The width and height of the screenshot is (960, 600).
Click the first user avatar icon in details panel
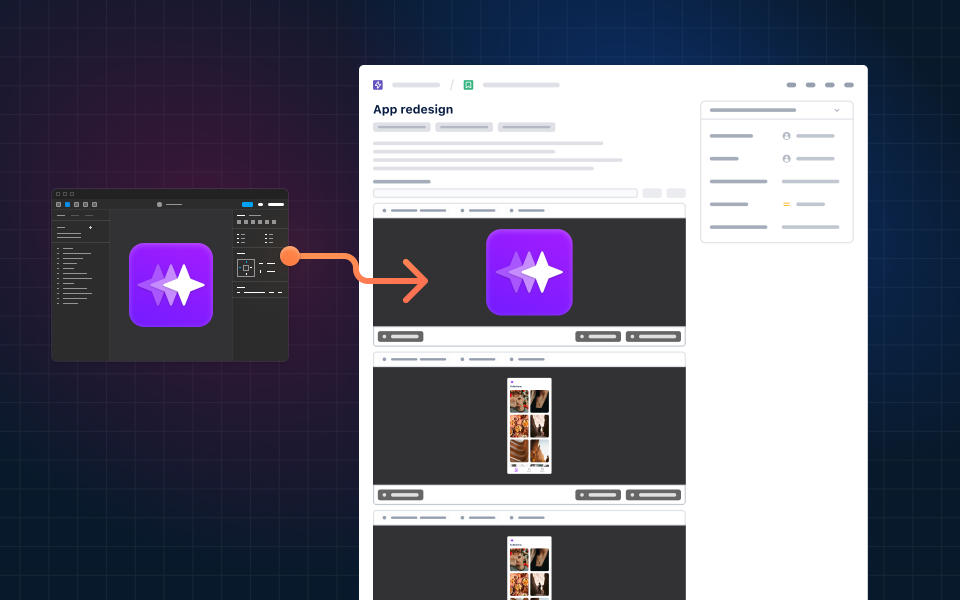coord(786,136)
